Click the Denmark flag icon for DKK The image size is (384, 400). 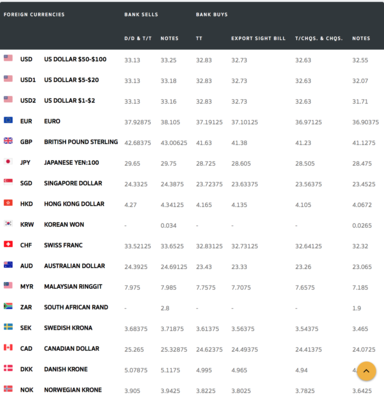[8, 368]
